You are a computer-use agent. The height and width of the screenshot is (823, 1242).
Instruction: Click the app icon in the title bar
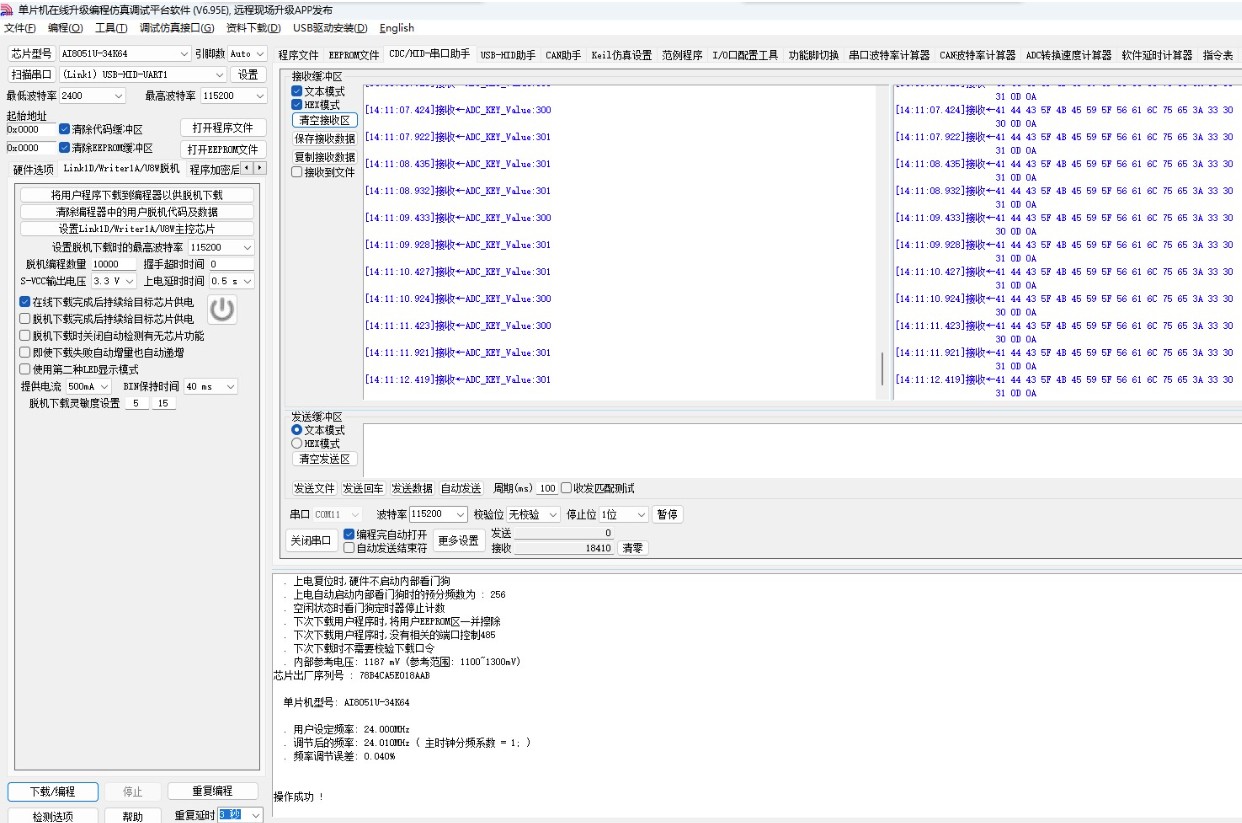[8, 9]
